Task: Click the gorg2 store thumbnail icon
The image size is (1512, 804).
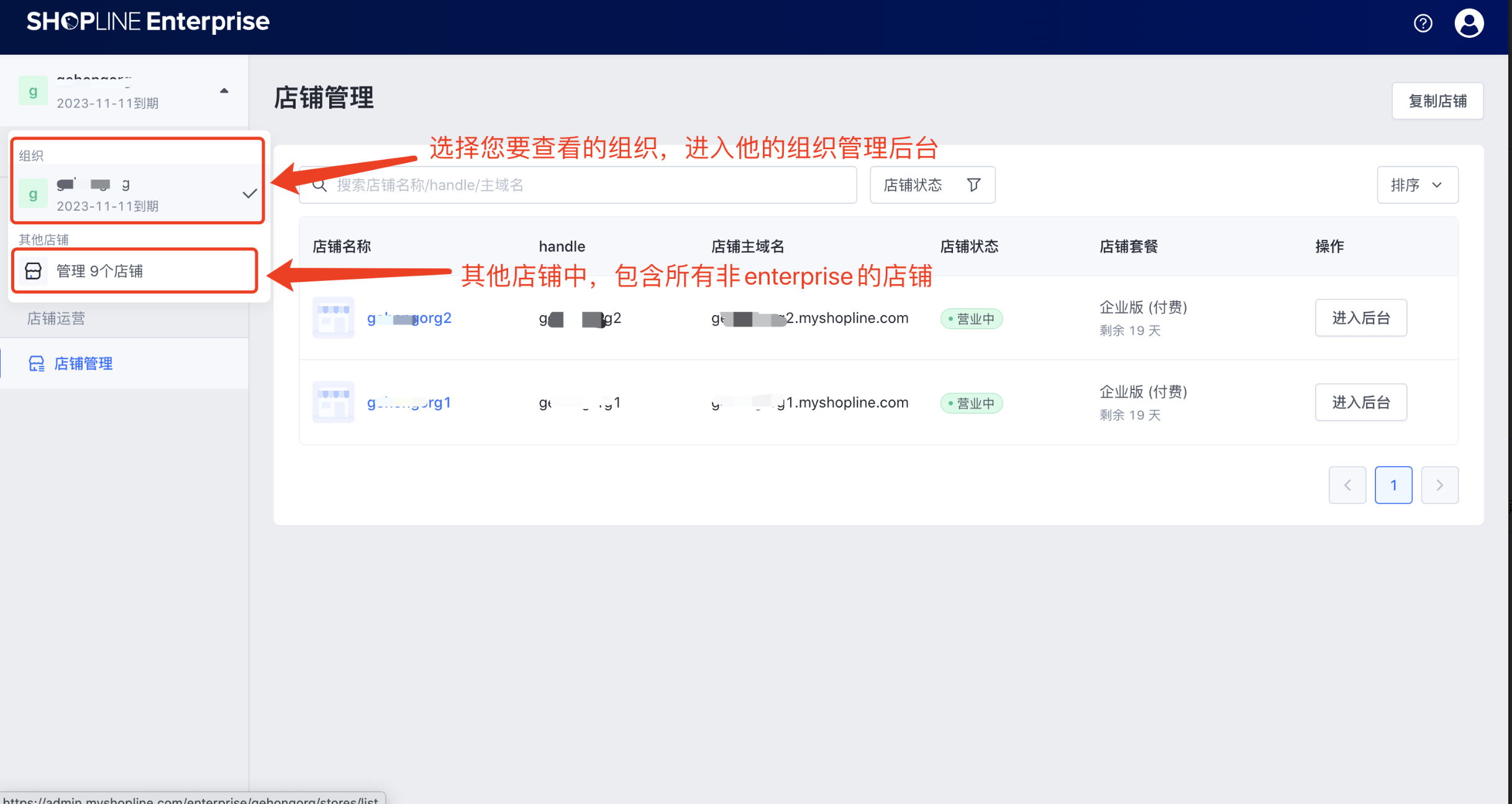Action: [334, 317]
